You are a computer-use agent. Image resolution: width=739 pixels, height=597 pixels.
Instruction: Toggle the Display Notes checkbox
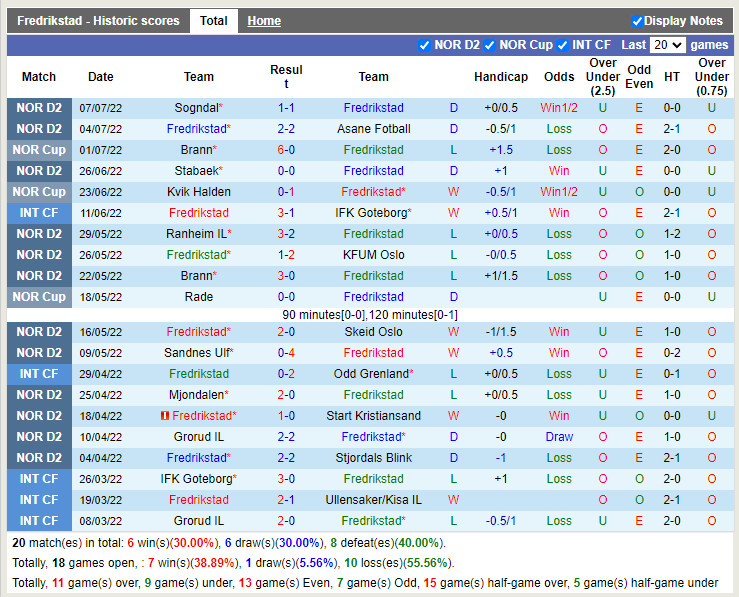pyautogui.click(x=637, y=21)
